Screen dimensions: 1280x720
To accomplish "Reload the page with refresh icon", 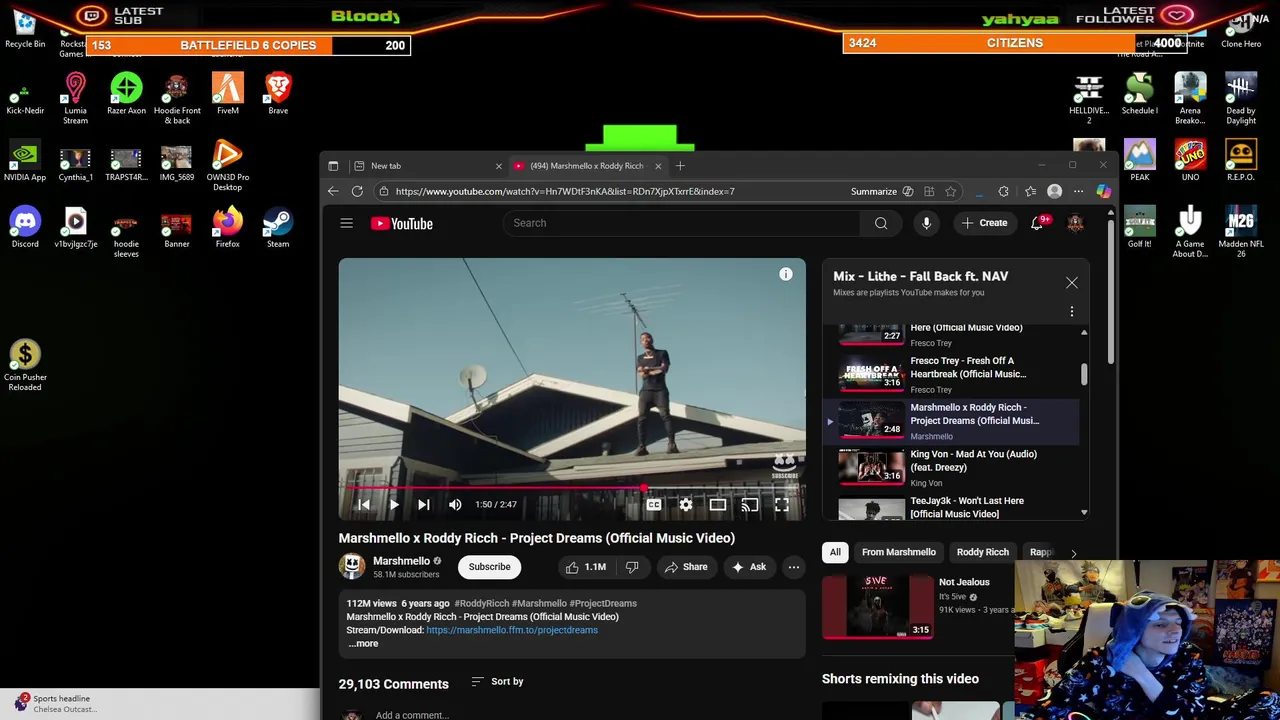I will click(x=357, y=191).
